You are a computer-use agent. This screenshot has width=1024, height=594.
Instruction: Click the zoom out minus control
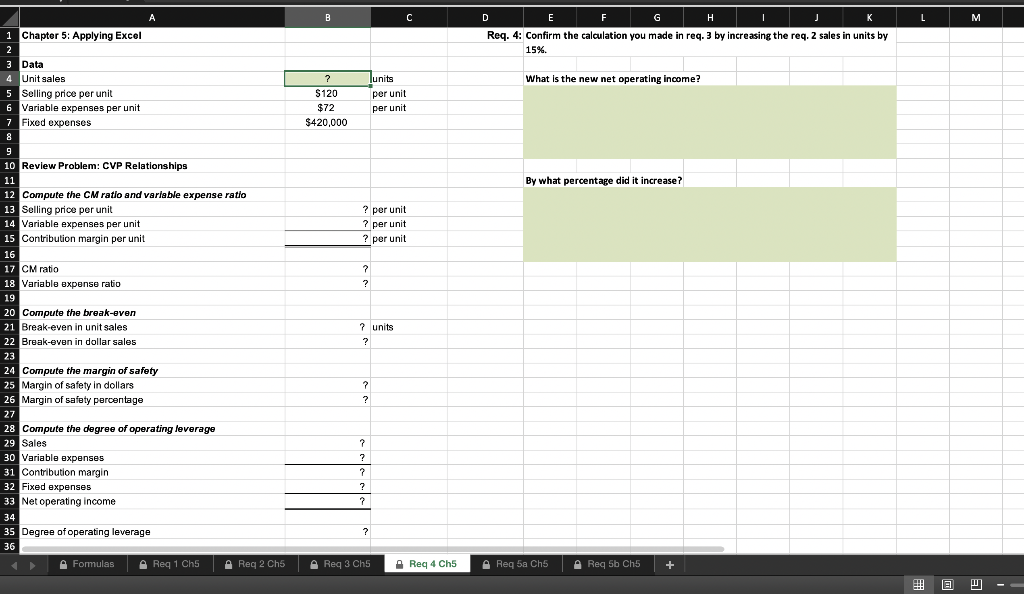1002,584
